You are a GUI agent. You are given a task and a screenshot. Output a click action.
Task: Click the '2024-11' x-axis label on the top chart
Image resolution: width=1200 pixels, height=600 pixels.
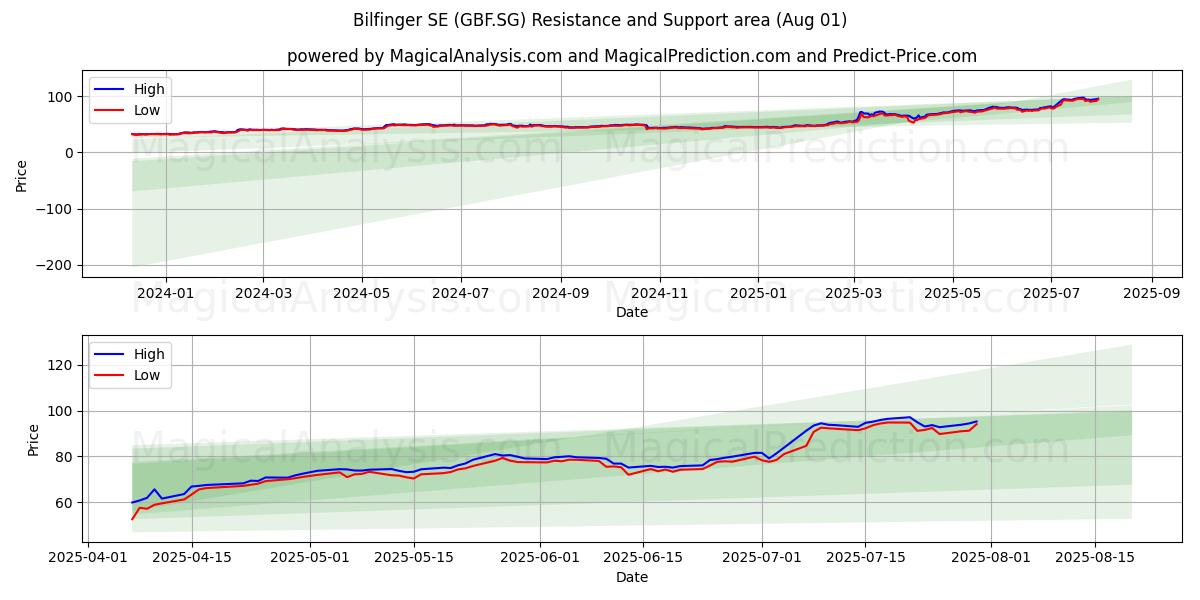659,293
